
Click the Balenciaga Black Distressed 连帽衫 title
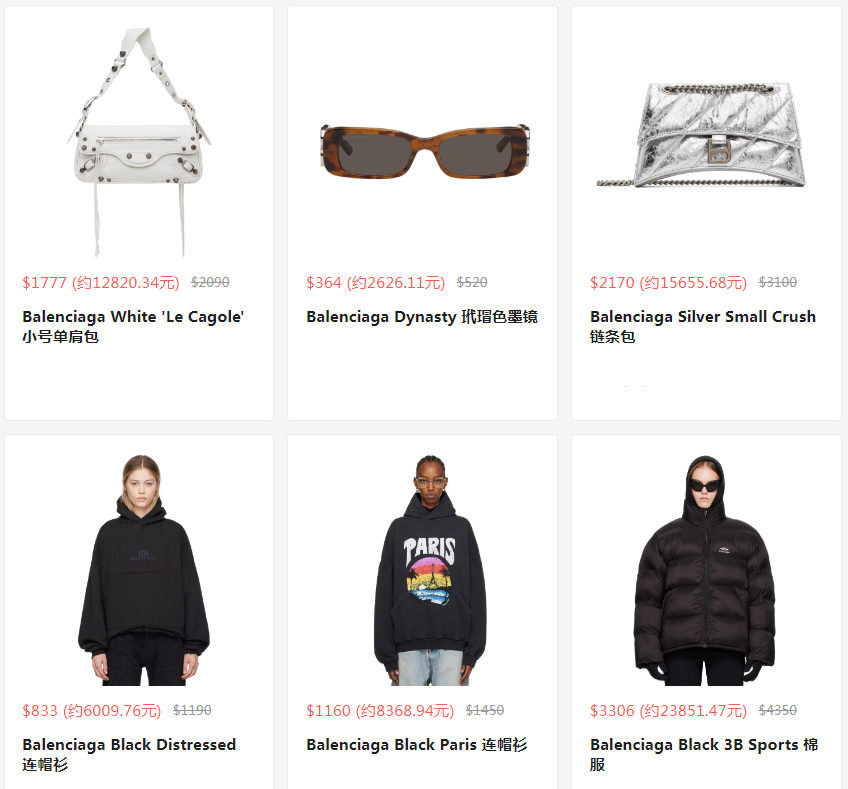[129, 754]
